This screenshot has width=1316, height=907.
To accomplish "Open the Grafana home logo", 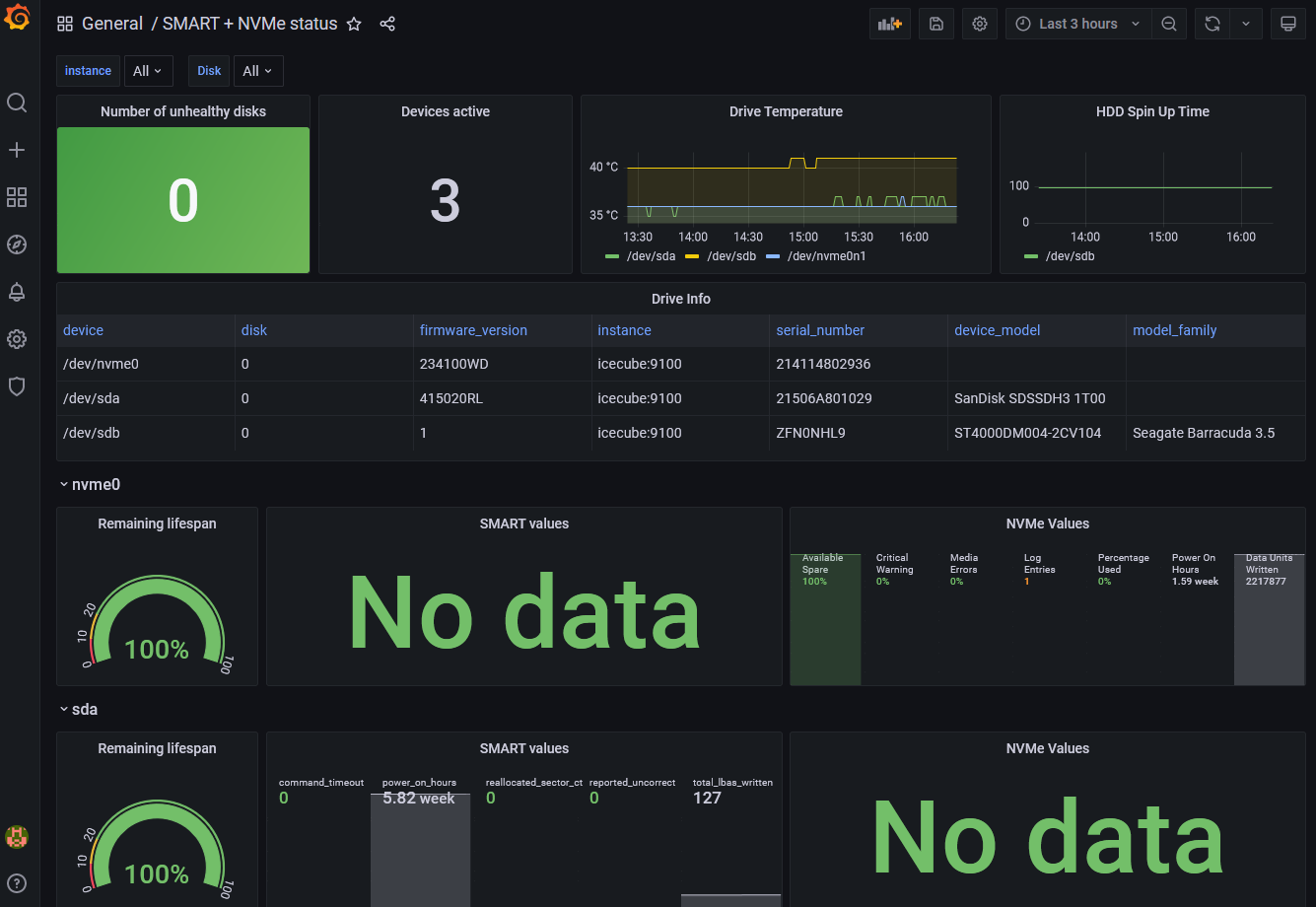I will click(x=17, y=19).
